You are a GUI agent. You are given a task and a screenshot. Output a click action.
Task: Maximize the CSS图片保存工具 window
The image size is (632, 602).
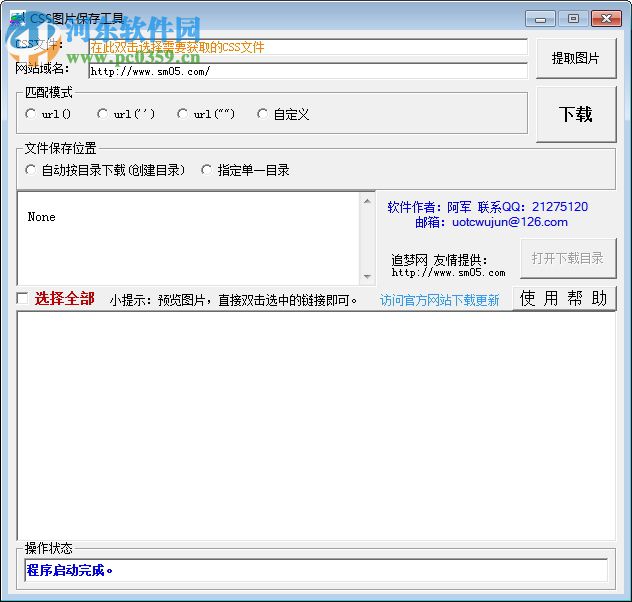pyautogui.click(x=573, y=19)
